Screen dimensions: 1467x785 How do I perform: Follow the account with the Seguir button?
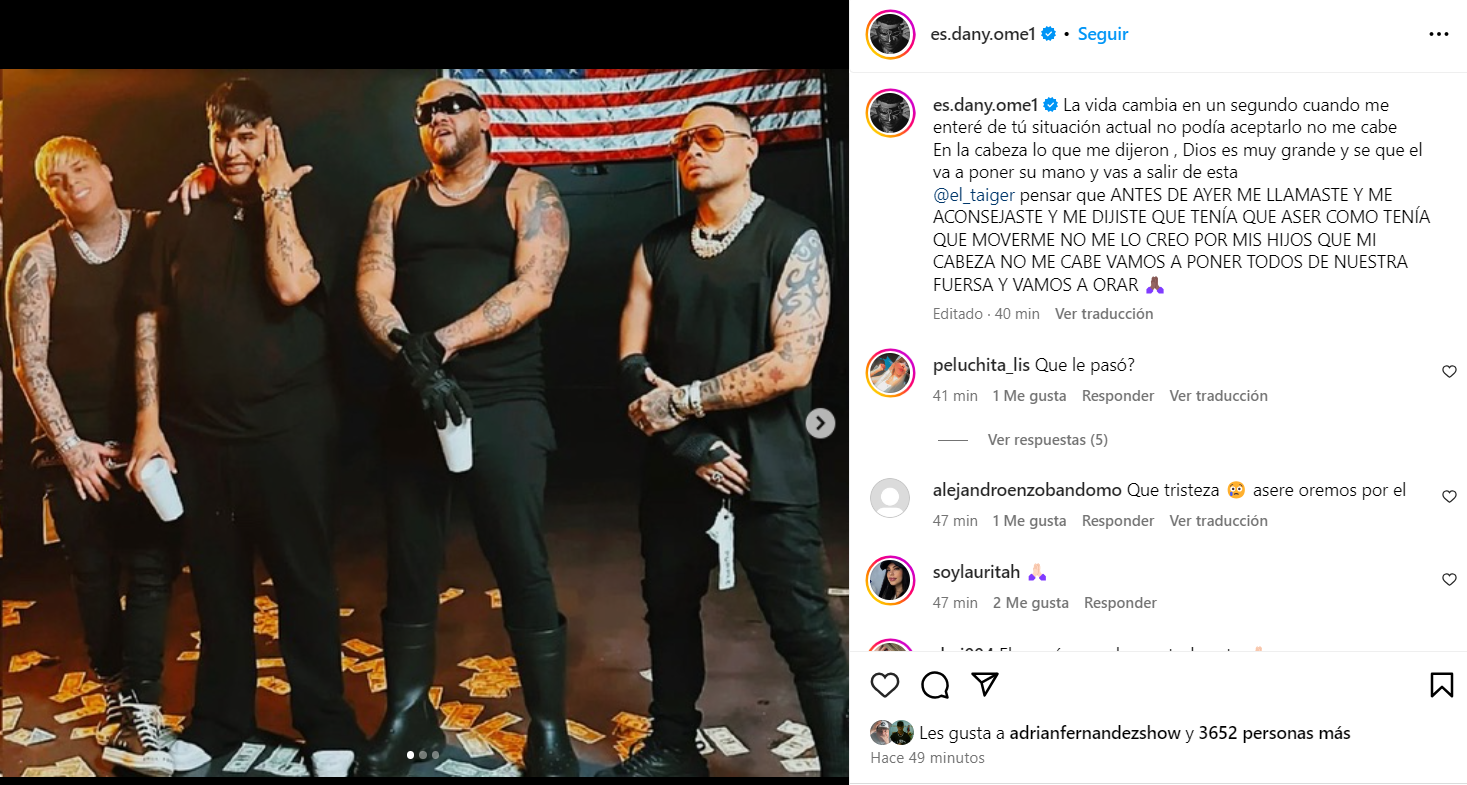1103,34
